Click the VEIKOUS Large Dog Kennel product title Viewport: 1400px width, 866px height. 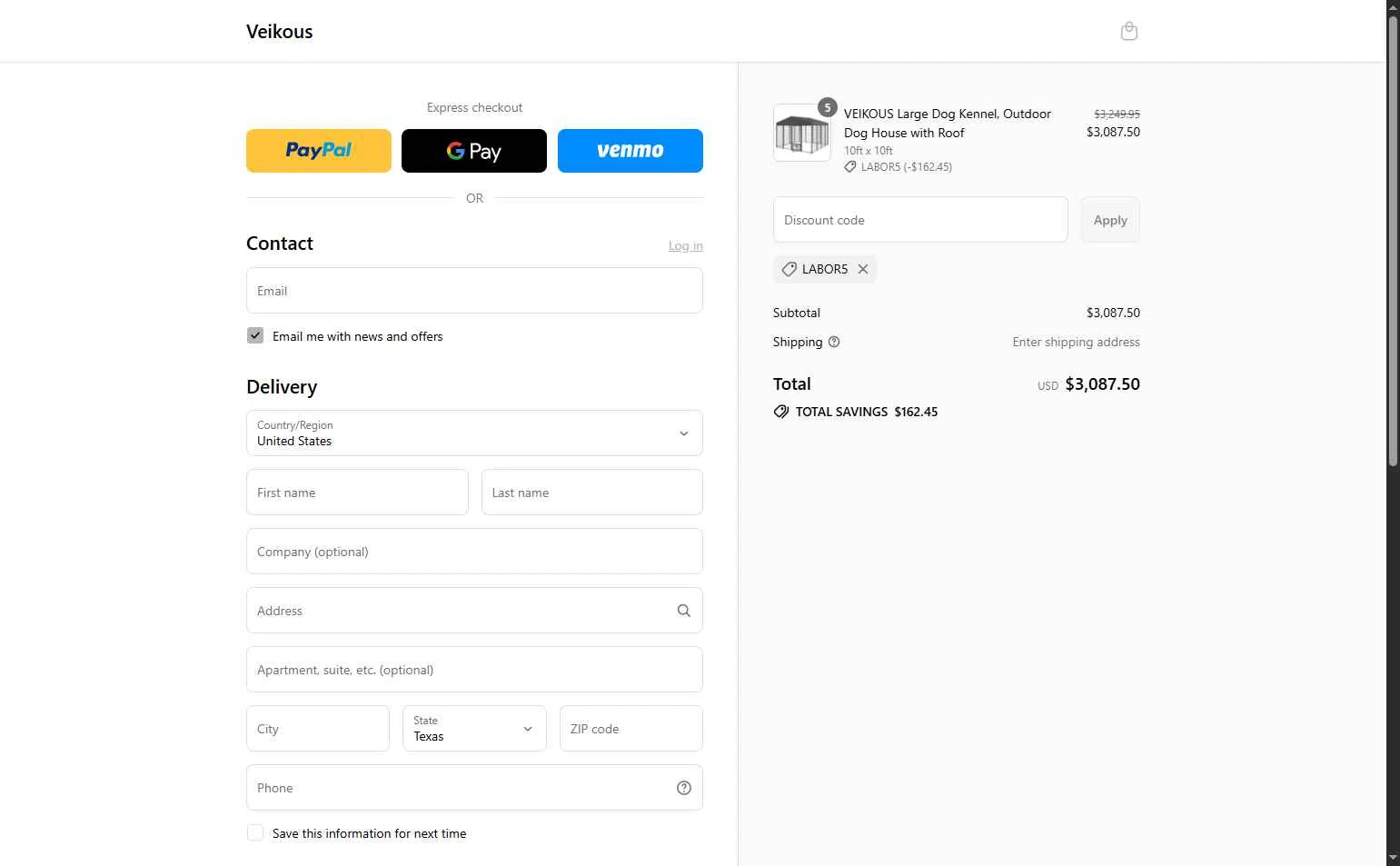948,124
